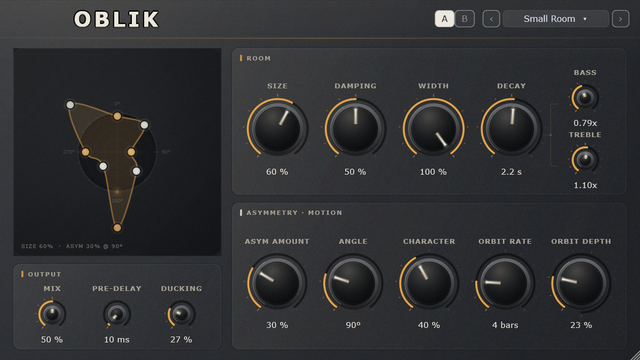Click the Mix knob
This screenshot has width=640, height=360.
tap(52, 314)
